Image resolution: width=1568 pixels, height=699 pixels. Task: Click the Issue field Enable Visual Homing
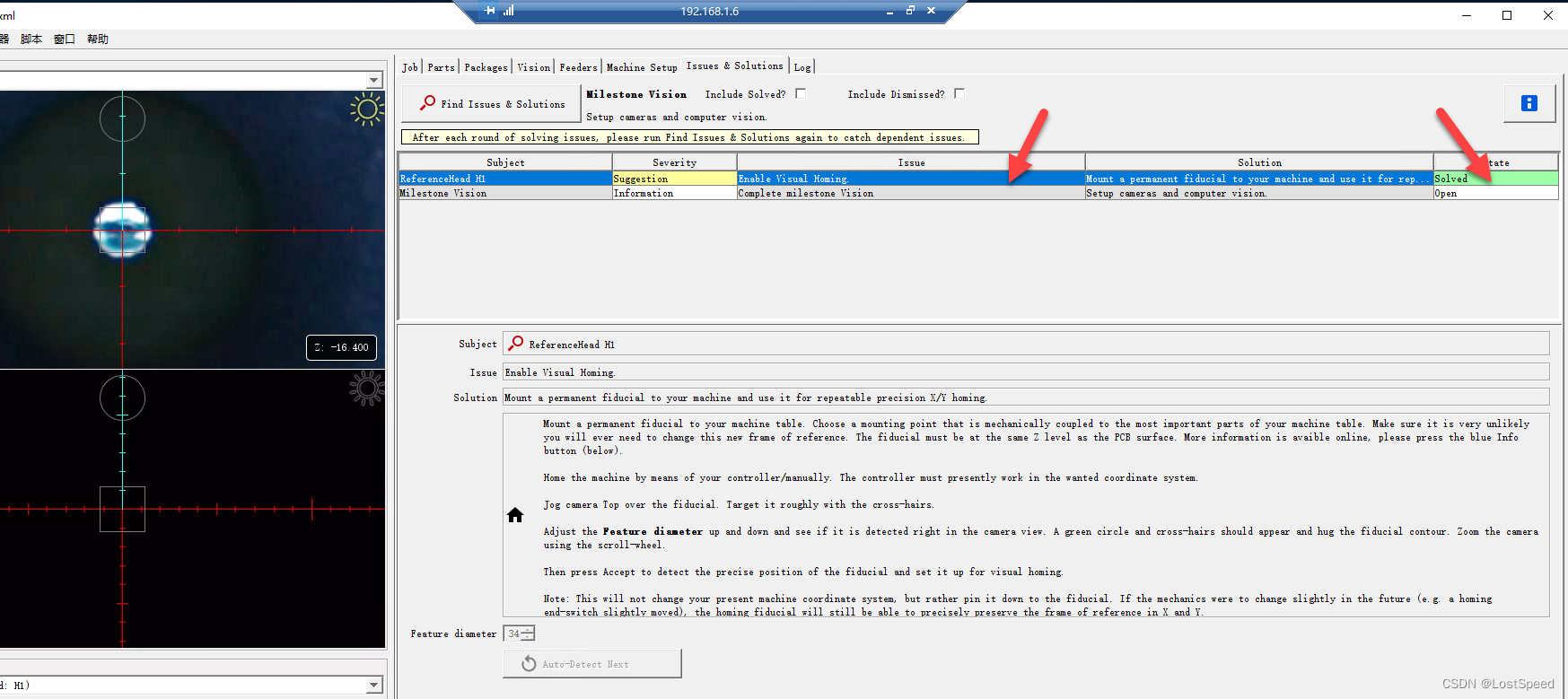pyautogui.click(x=1026, y=371)
